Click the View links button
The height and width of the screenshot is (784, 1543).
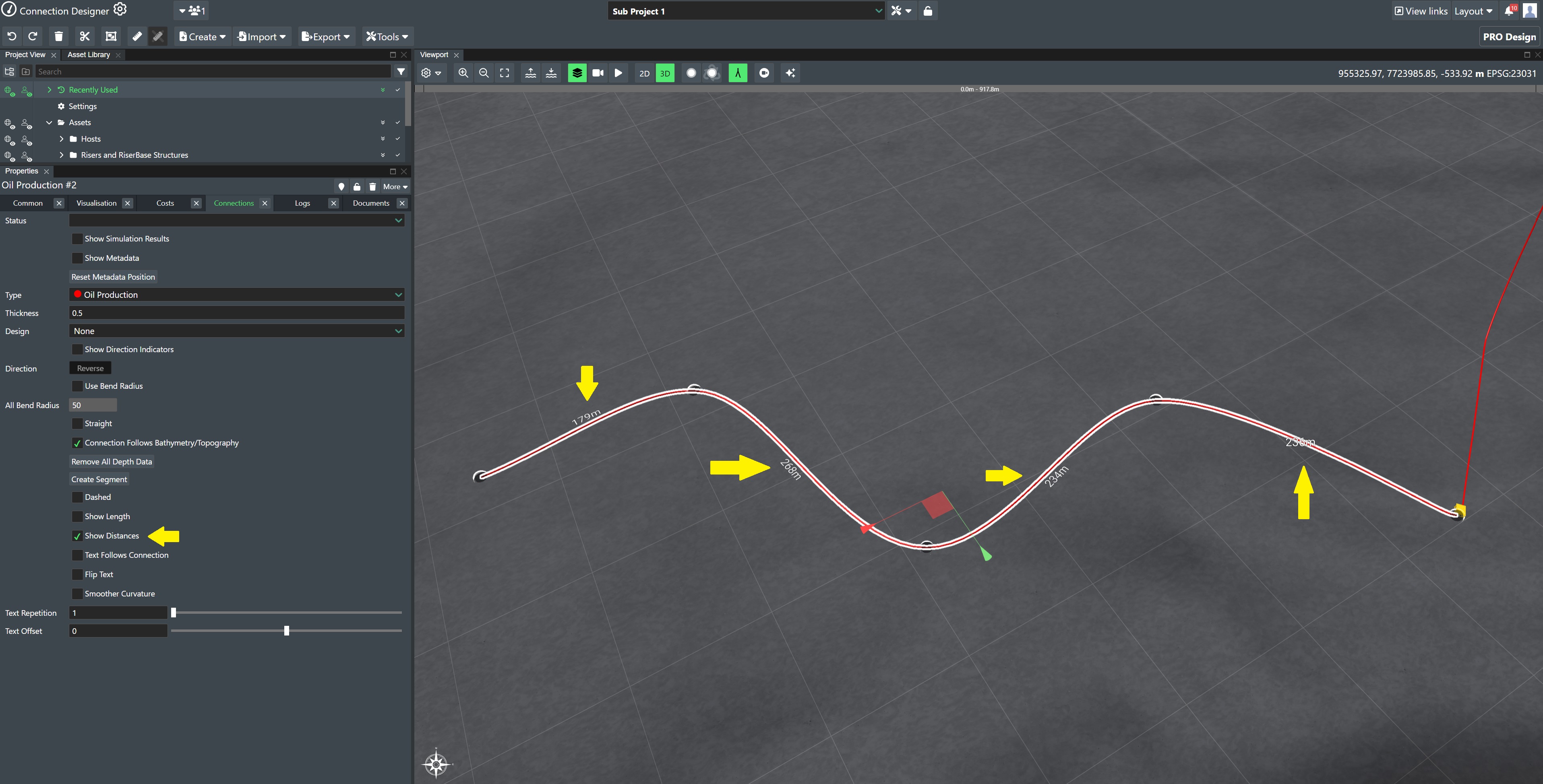(x=1421, y=11)
